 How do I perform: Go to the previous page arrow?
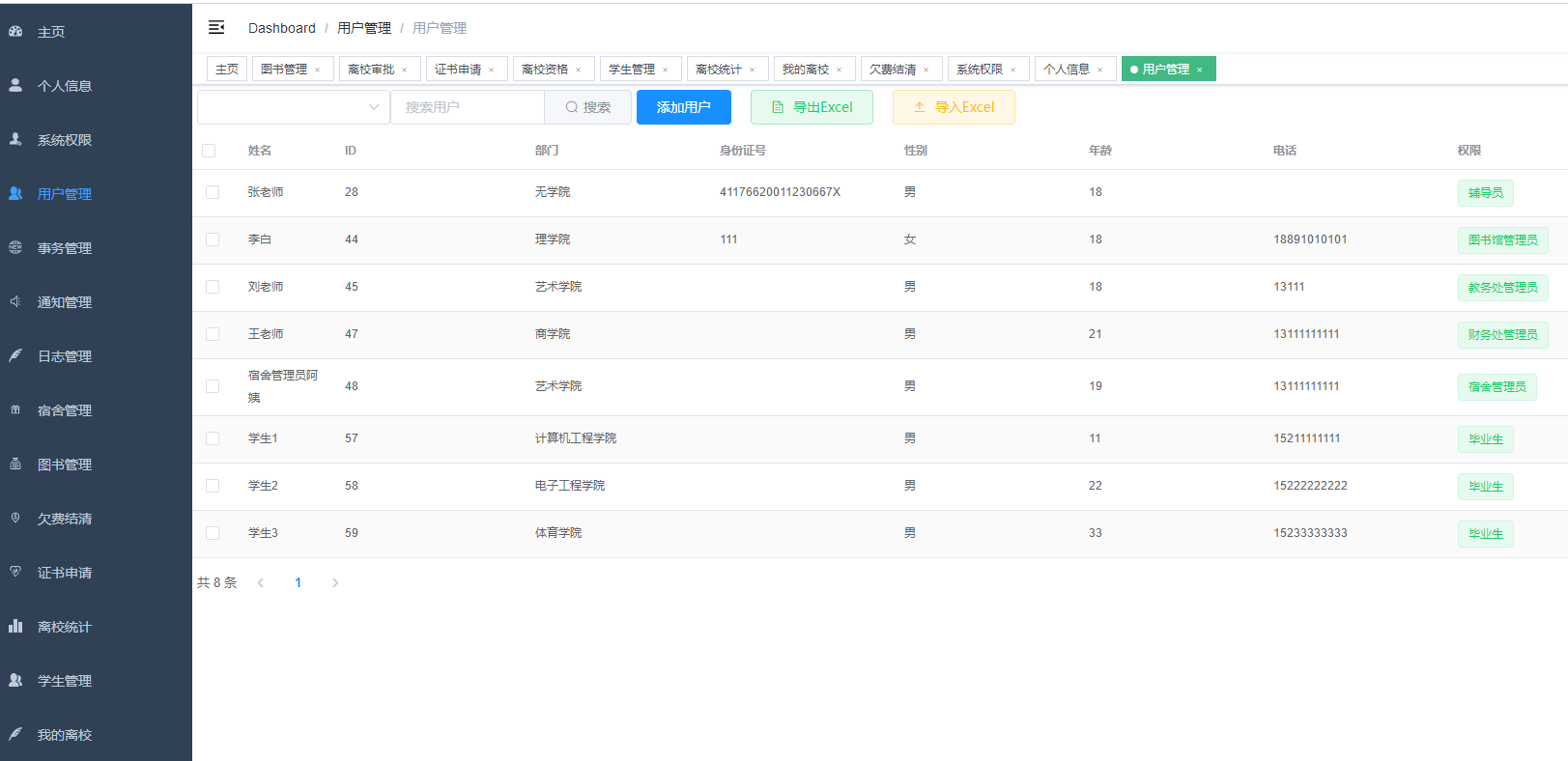[x=261, y=582]
